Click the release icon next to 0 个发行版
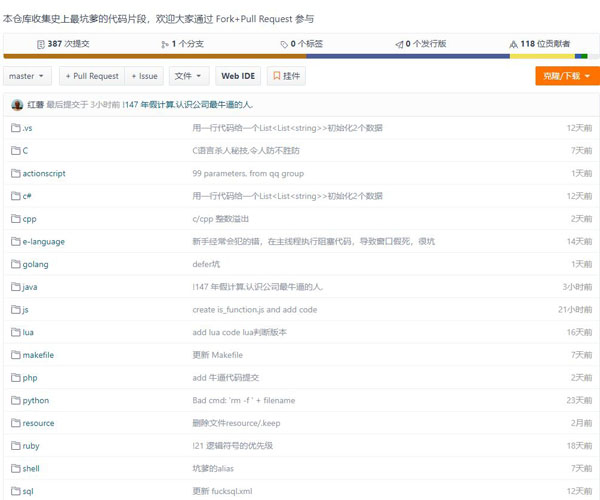This screenshot has width=600, height=500. pos(399,44)
